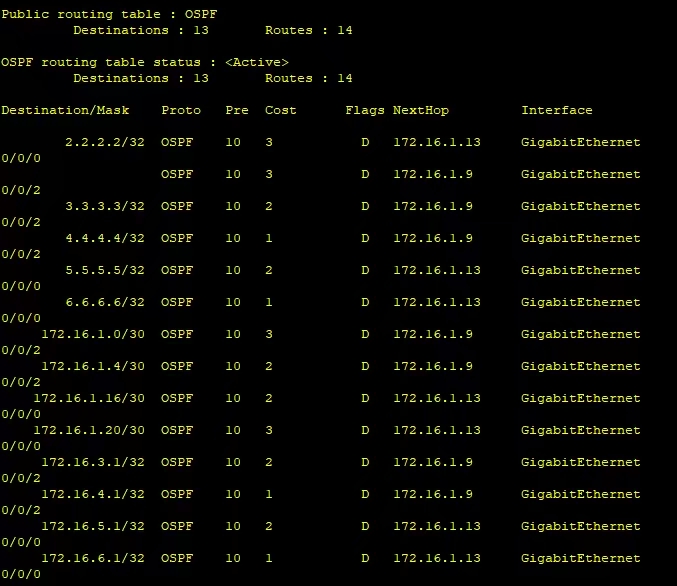677x586 pixels.
Task: Click the 0/0/2 suffix below the 172.16.4.1/32 row
Action: (x=21, y=510)
